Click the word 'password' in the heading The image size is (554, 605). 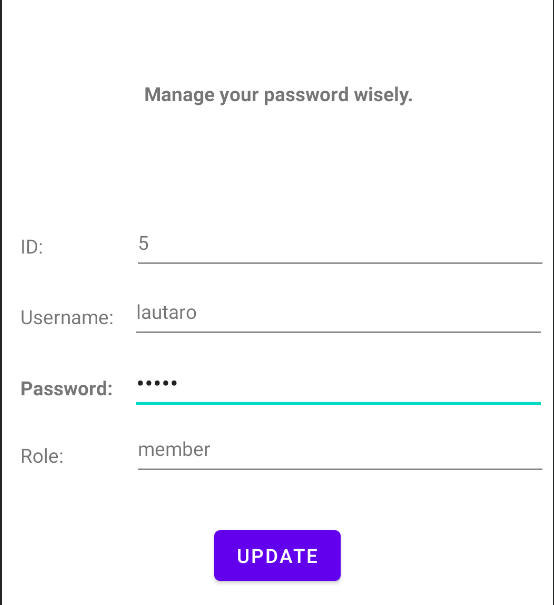(306, 96)
